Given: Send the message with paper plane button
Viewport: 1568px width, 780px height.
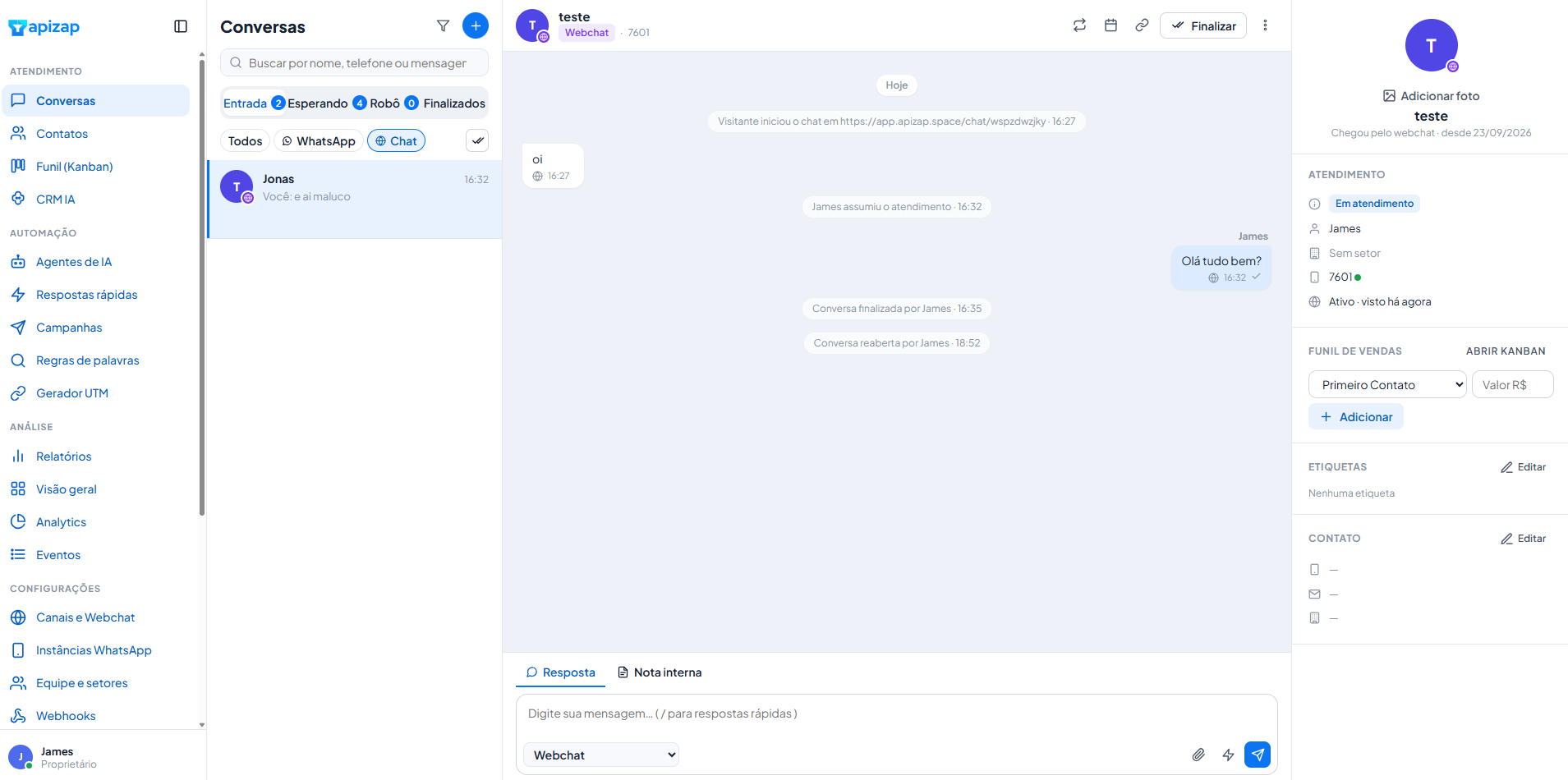Looking at the screenshot, I should [x=1258, y=755].
